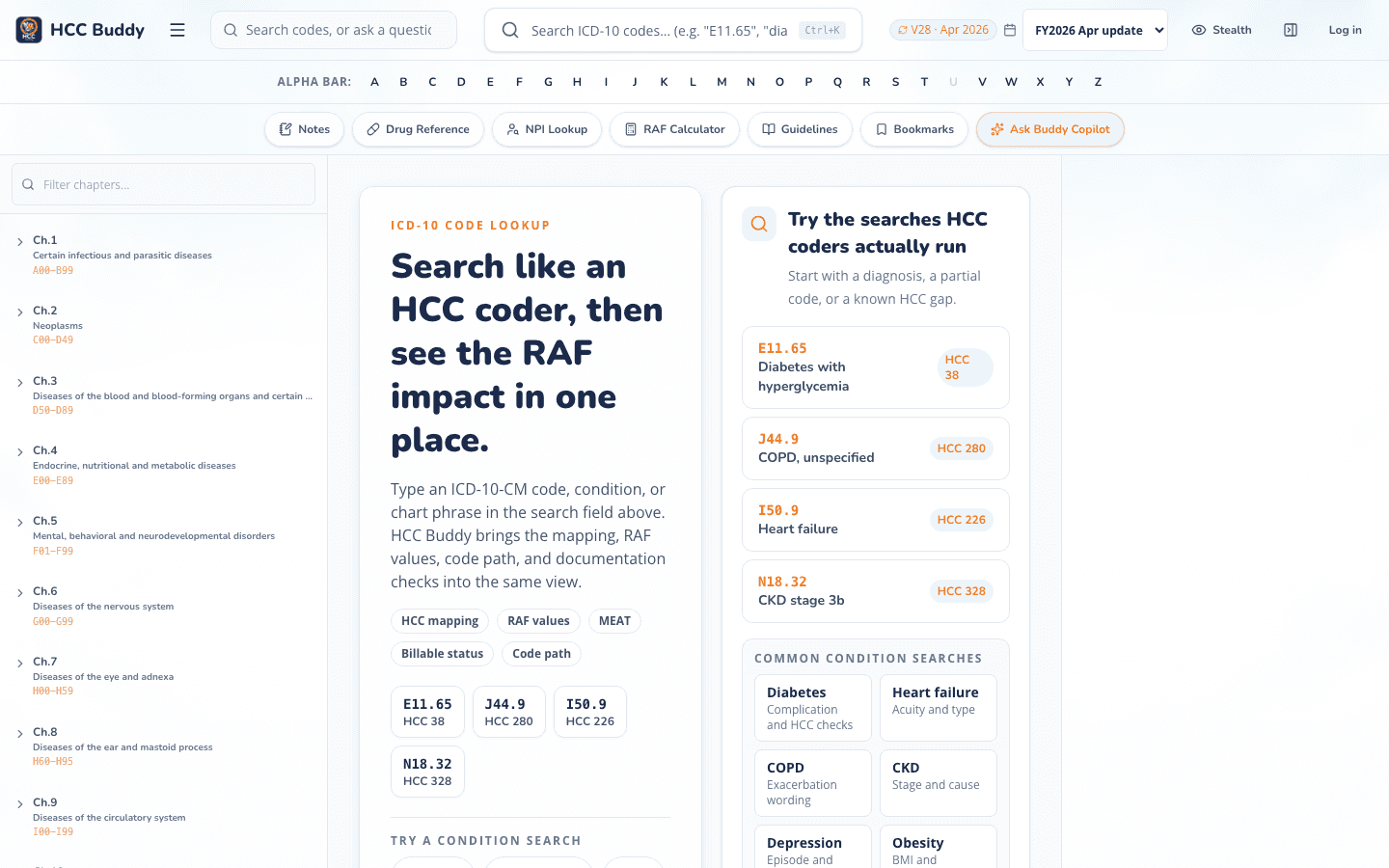1389x868 pixels.
Task: Open the hamburger menu icon
Action: (x=177, y=30)
